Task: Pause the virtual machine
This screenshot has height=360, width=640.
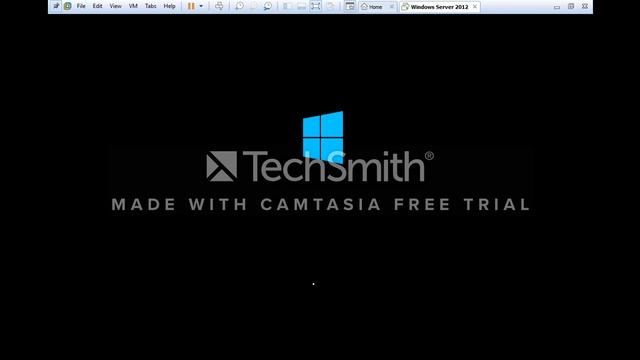Action: 191,6
